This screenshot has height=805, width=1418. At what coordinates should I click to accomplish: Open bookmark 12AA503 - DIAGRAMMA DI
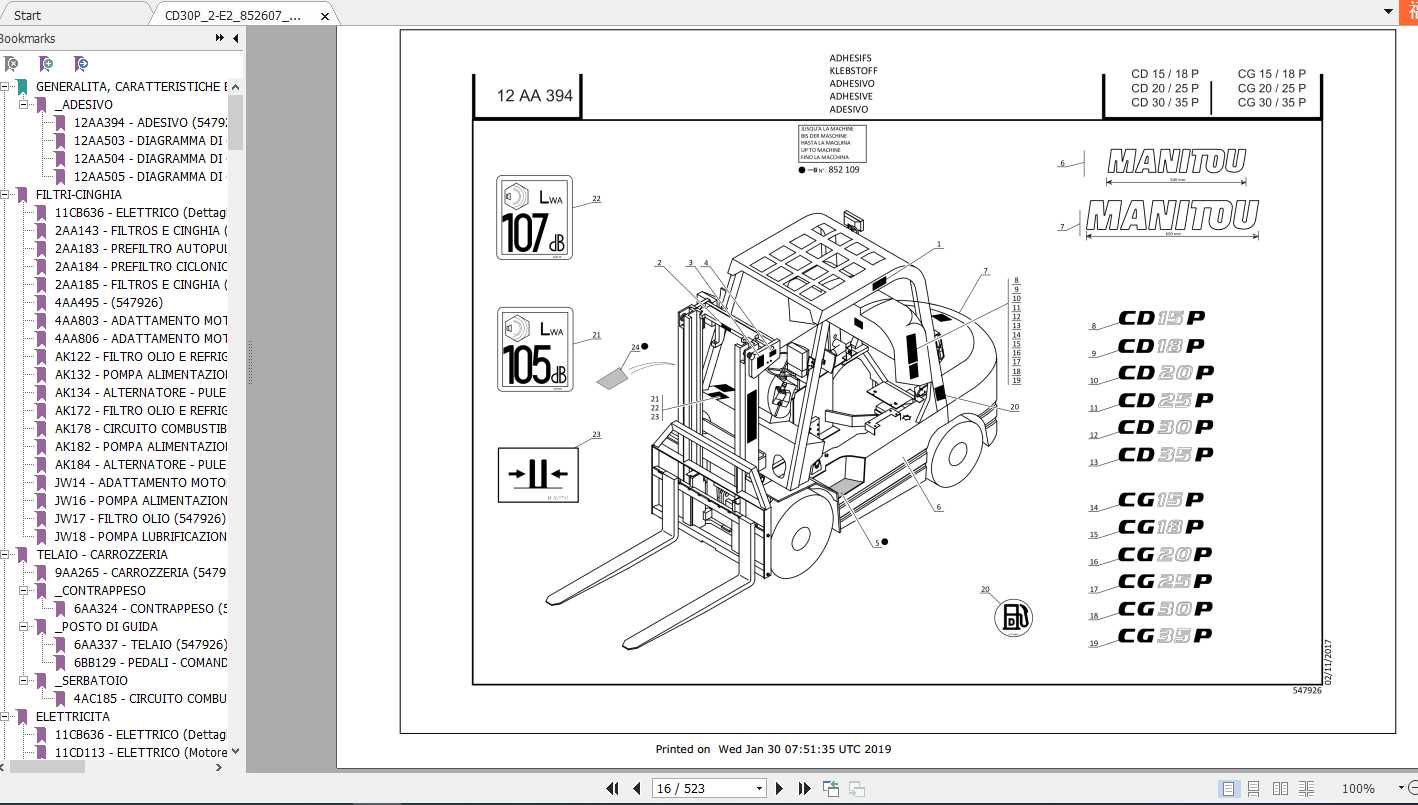pyautogui.click(x=151, y=141)
